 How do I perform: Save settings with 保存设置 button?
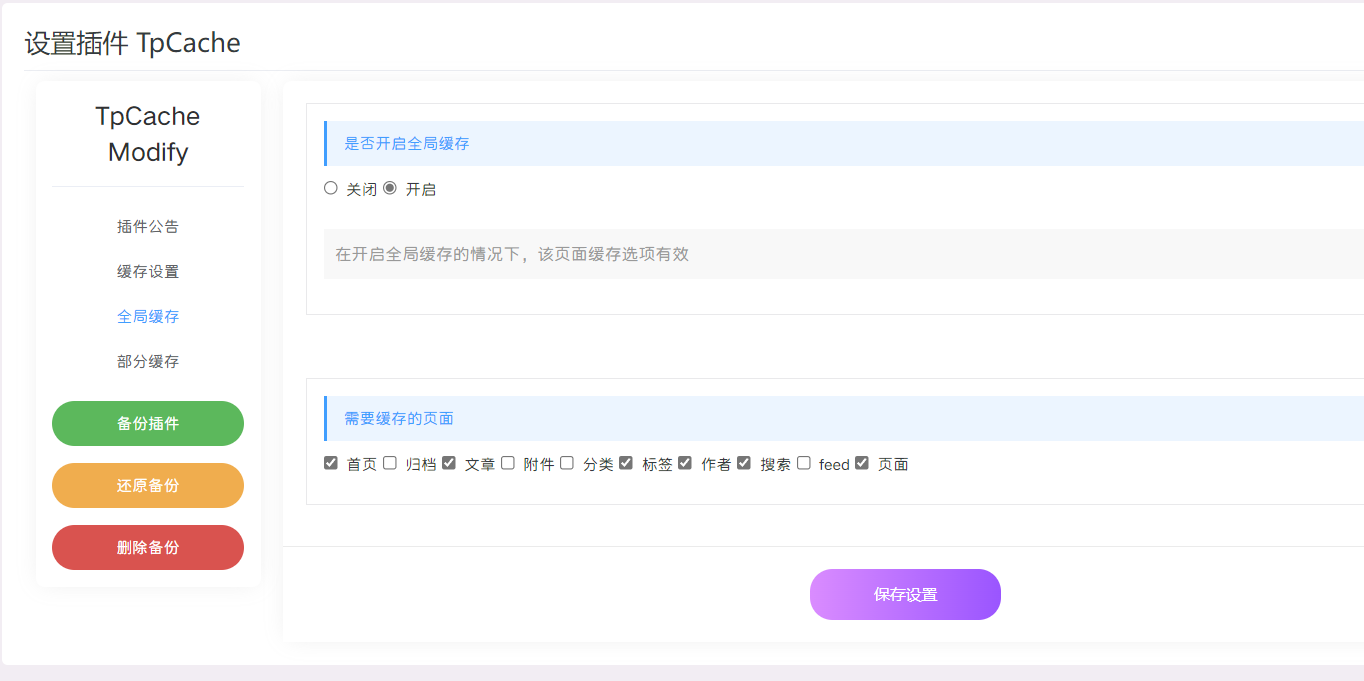[x=905, y=595]
